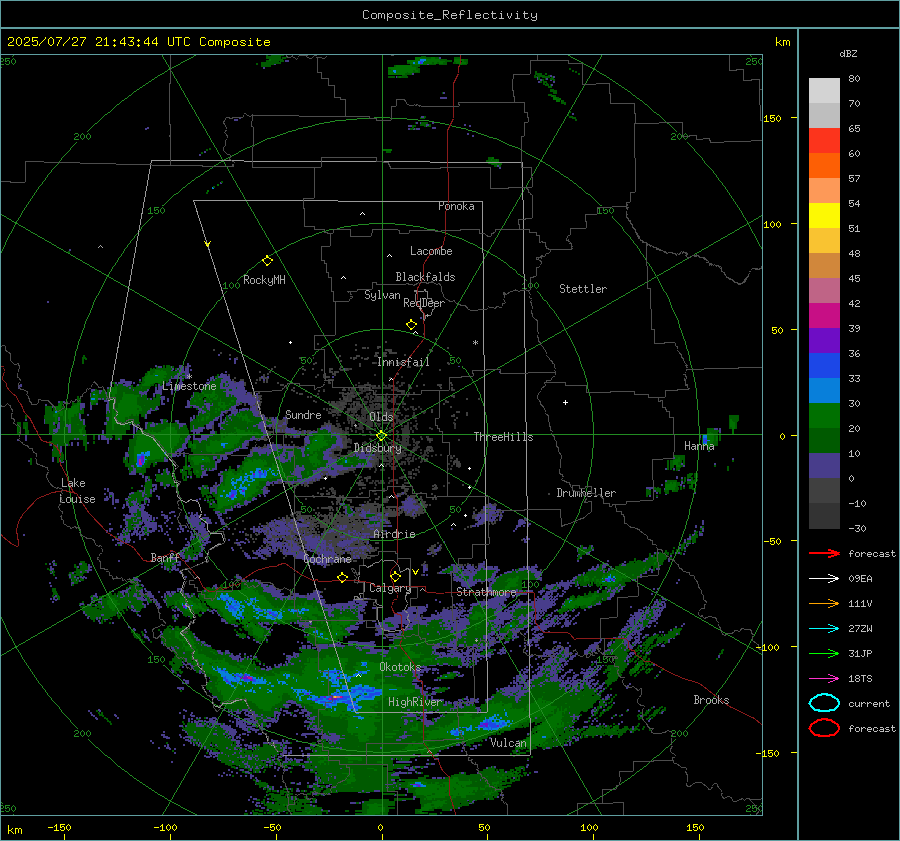The image size is (900, 841).
Task: Click the cyan current ellipse icon
Action: (x=824, y=703)
